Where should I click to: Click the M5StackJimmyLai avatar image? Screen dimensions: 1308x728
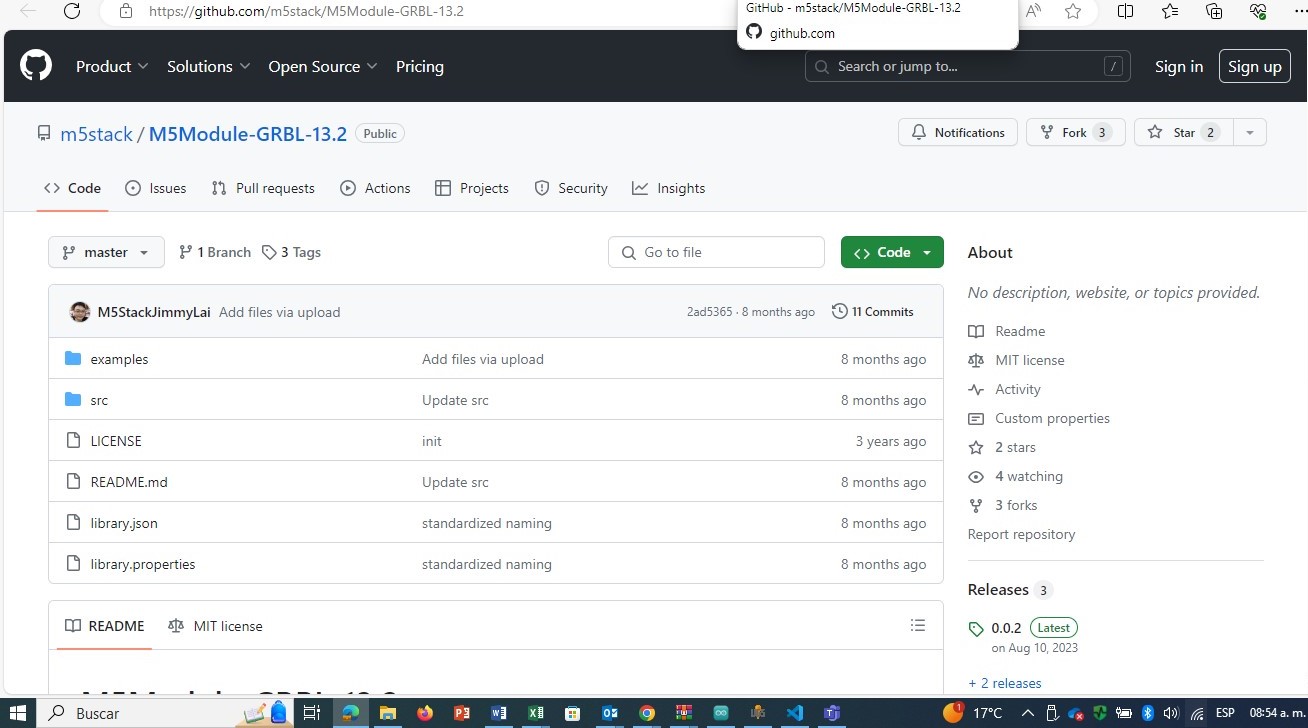tap(80, 312)
